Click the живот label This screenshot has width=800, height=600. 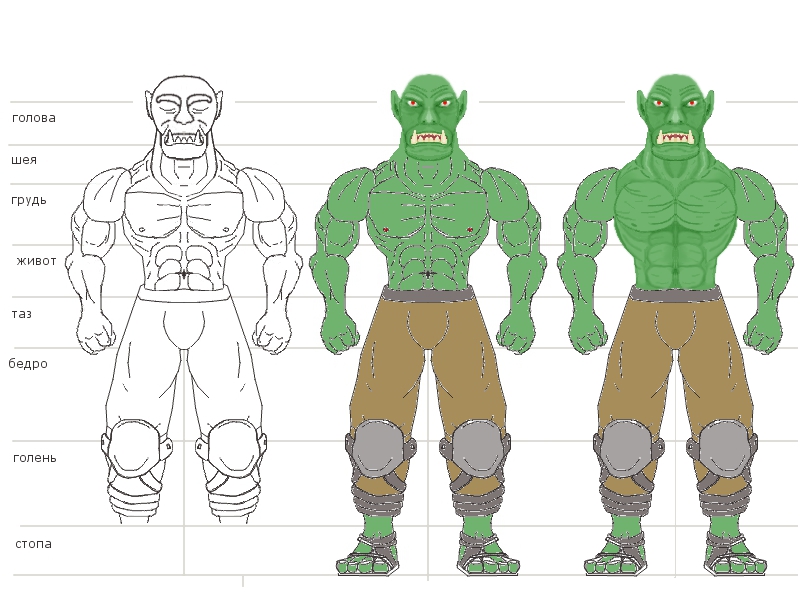click(36, 261)
